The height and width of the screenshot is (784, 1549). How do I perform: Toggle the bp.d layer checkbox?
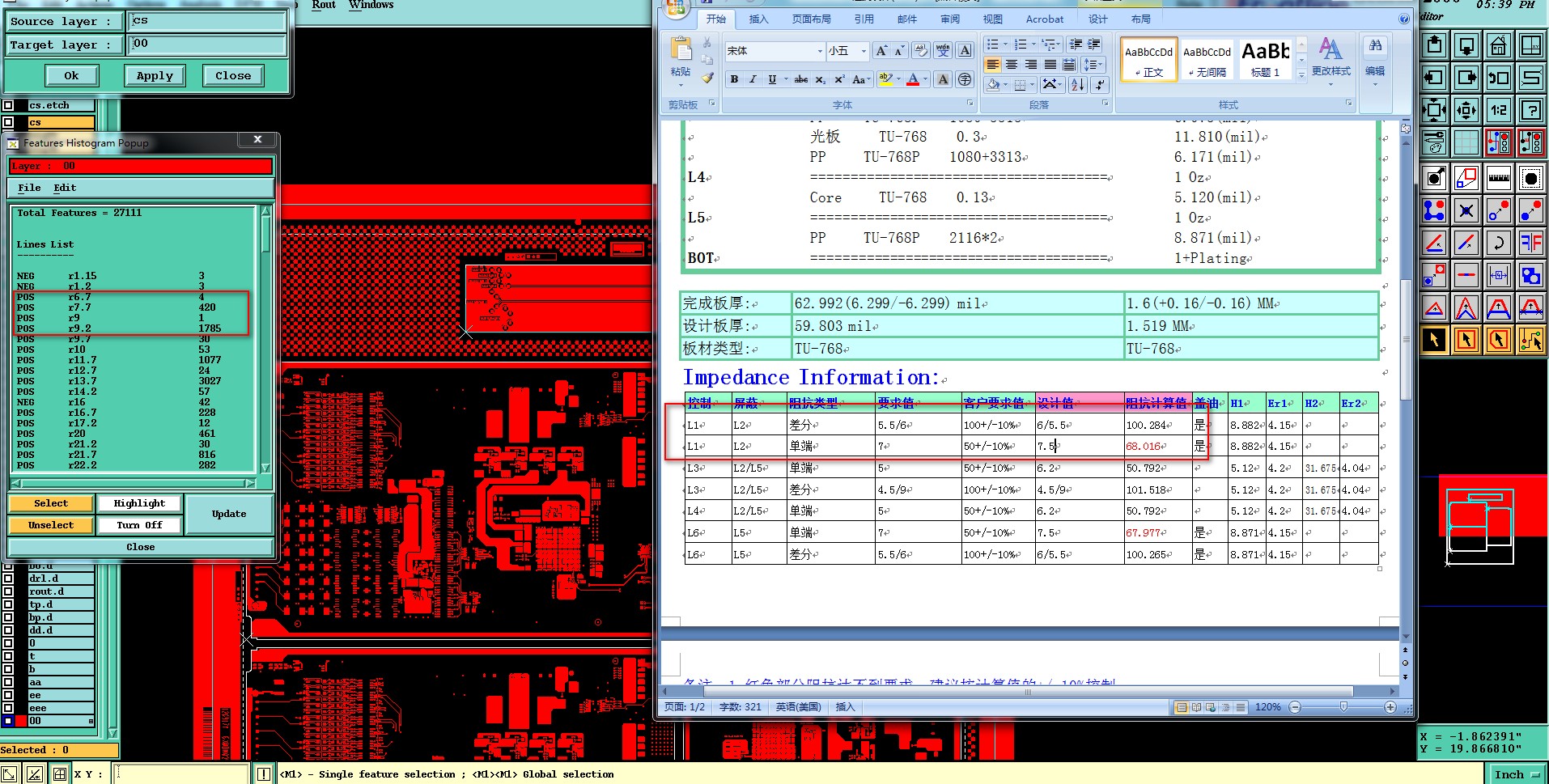click(x=8, y=617)
